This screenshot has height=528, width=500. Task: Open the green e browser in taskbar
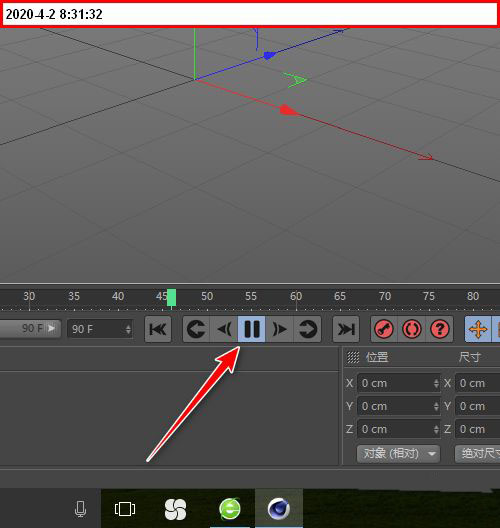(230, 509)
